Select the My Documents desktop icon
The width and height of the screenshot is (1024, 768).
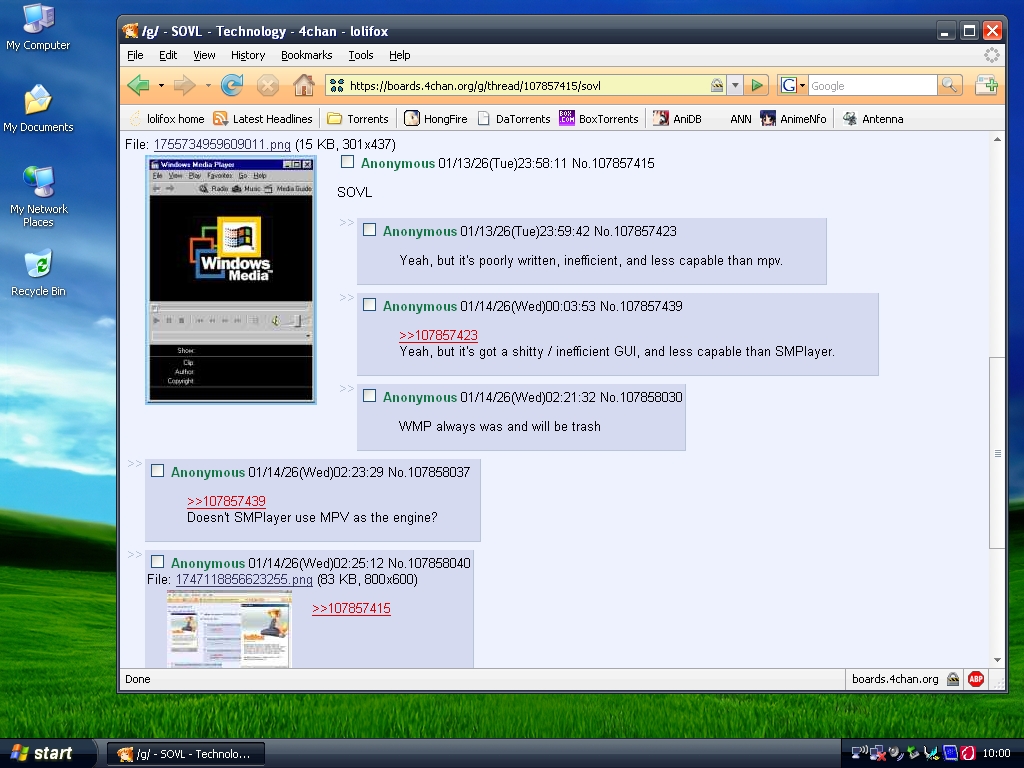click(38, 109)
